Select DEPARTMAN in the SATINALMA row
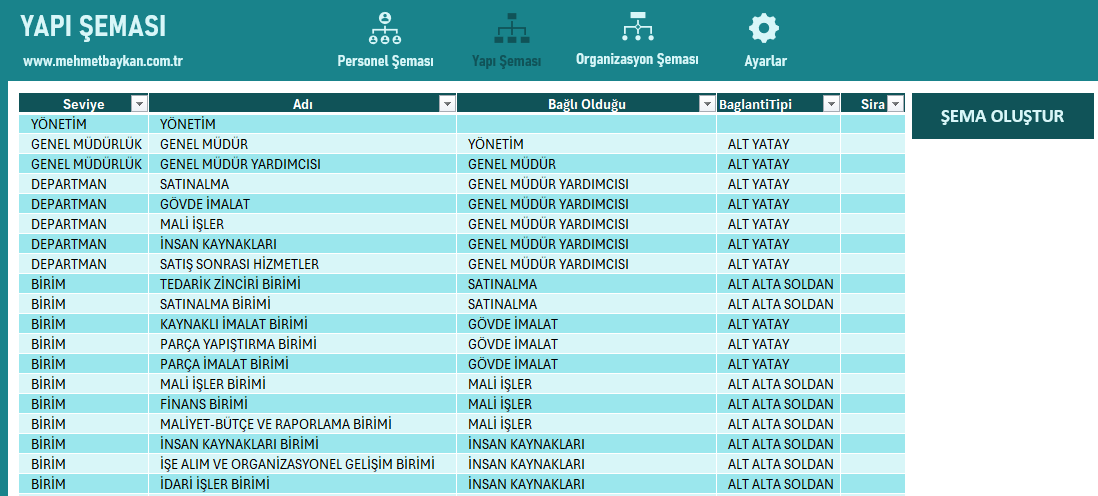 (83, 184)
